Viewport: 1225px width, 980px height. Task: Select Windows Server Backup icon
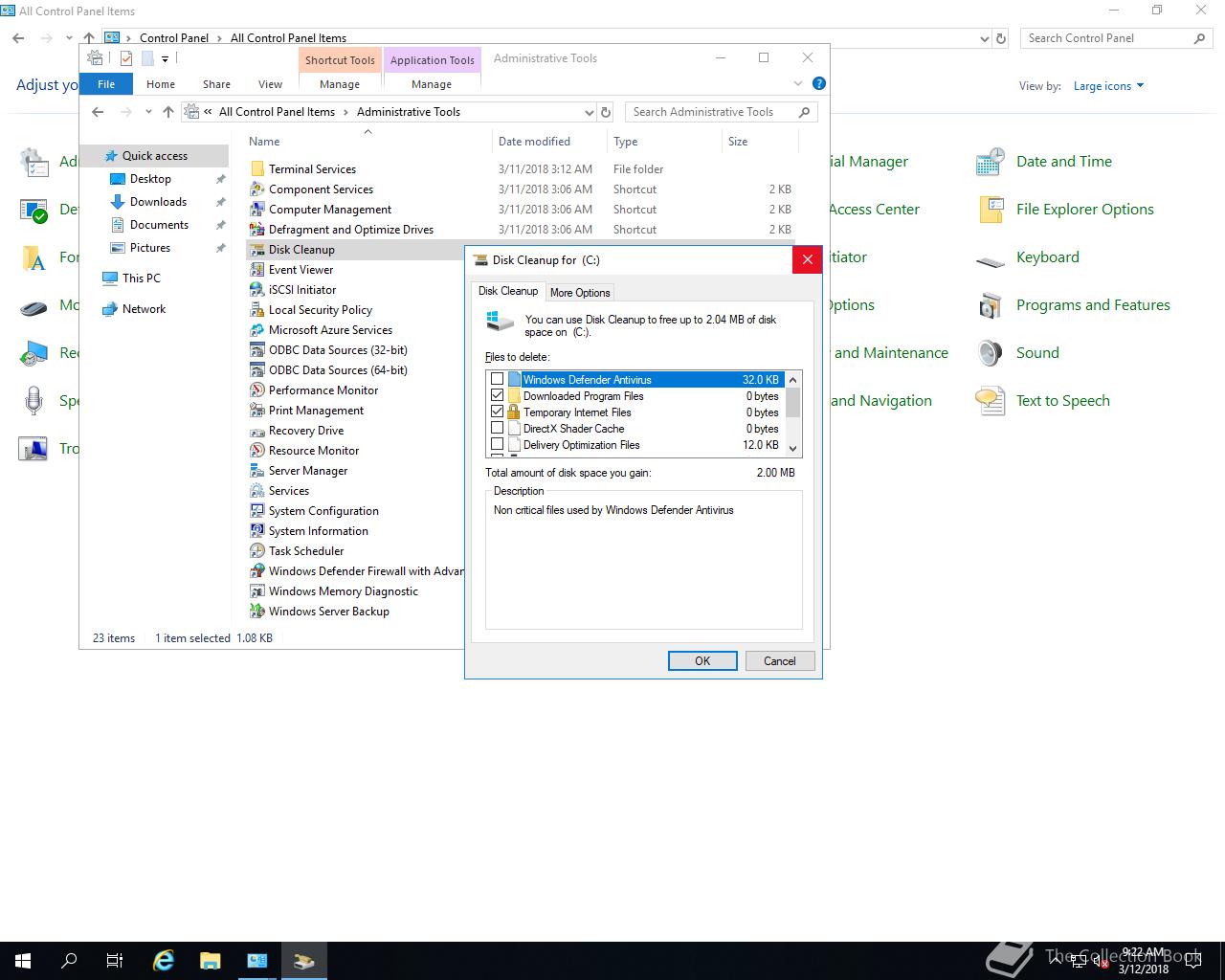click(256, 612)
